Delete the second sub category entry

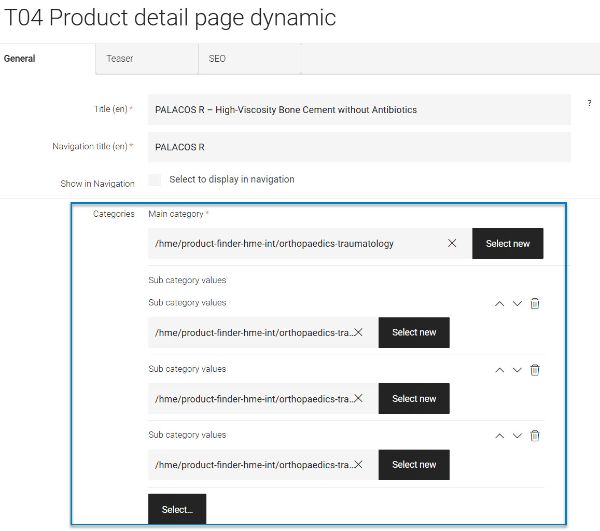tap(535, 370)
